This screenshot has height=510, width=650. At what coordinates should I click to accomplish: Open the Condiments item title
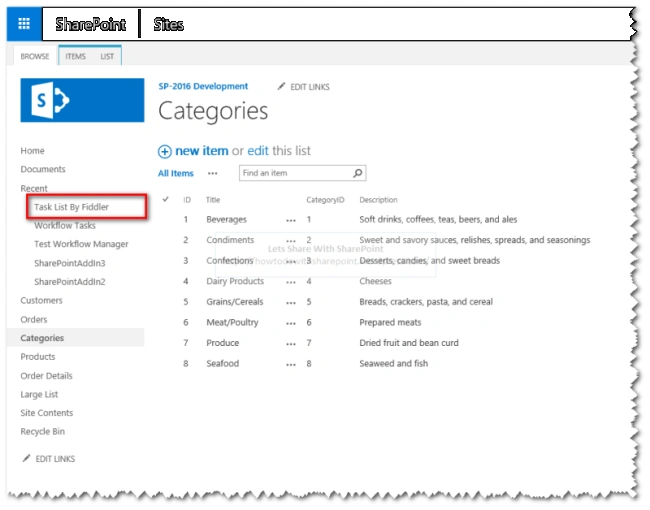coord(230,240)
